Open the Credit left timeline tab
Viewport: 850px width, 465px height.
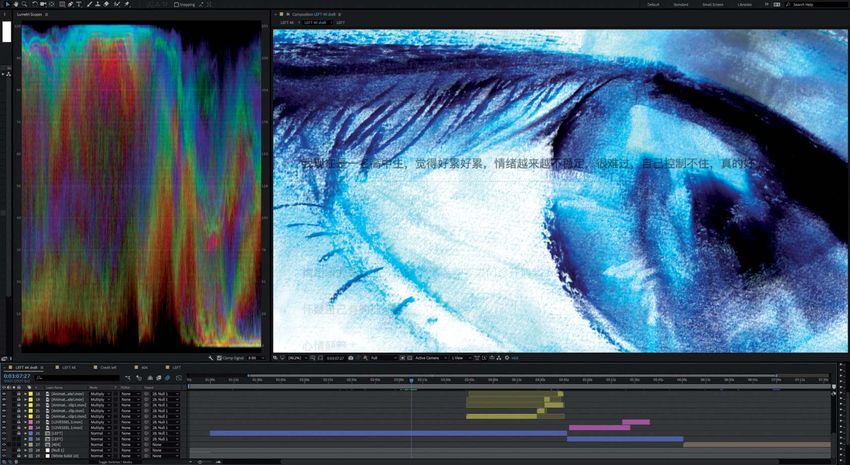tap(108, 367)
